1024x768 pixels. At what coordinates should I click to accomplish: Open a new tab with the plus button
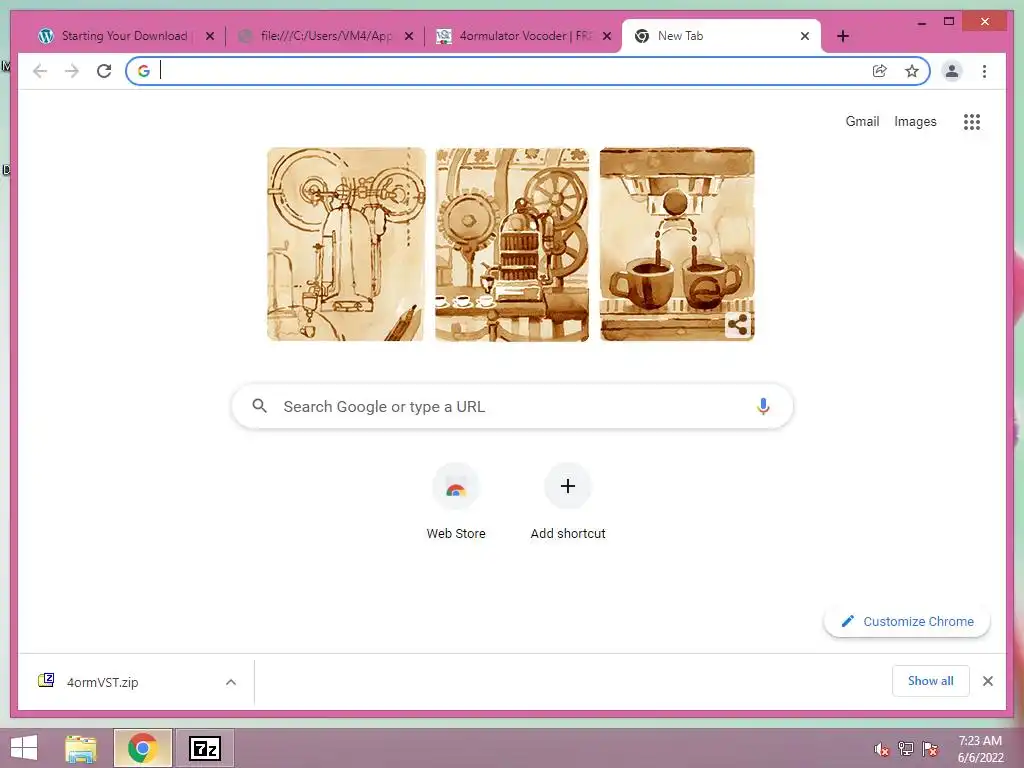[x=842, y=36]
